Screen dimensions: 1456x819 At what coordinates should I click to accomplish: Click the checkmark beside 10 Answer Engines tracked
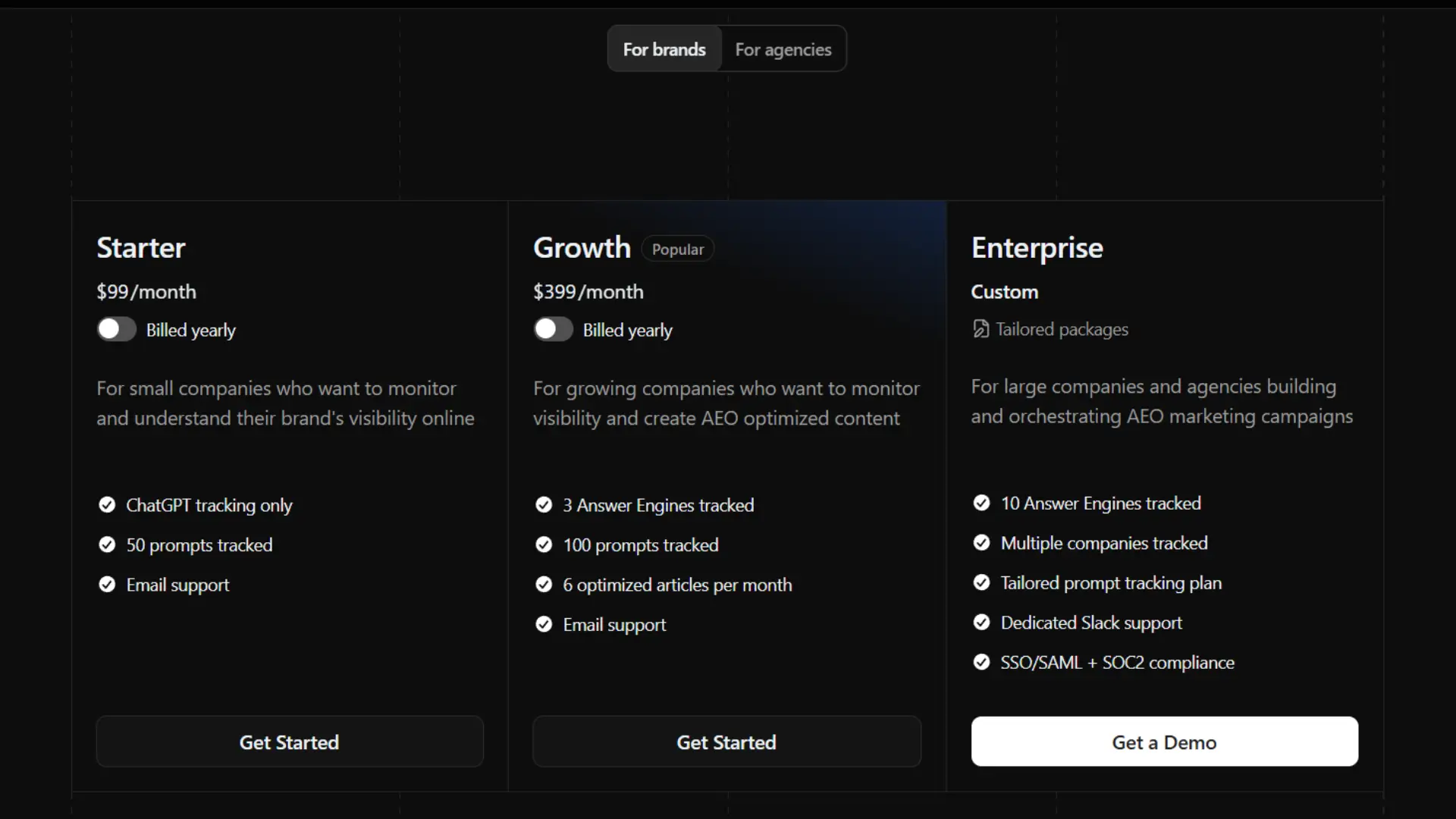tap(981, 503)
